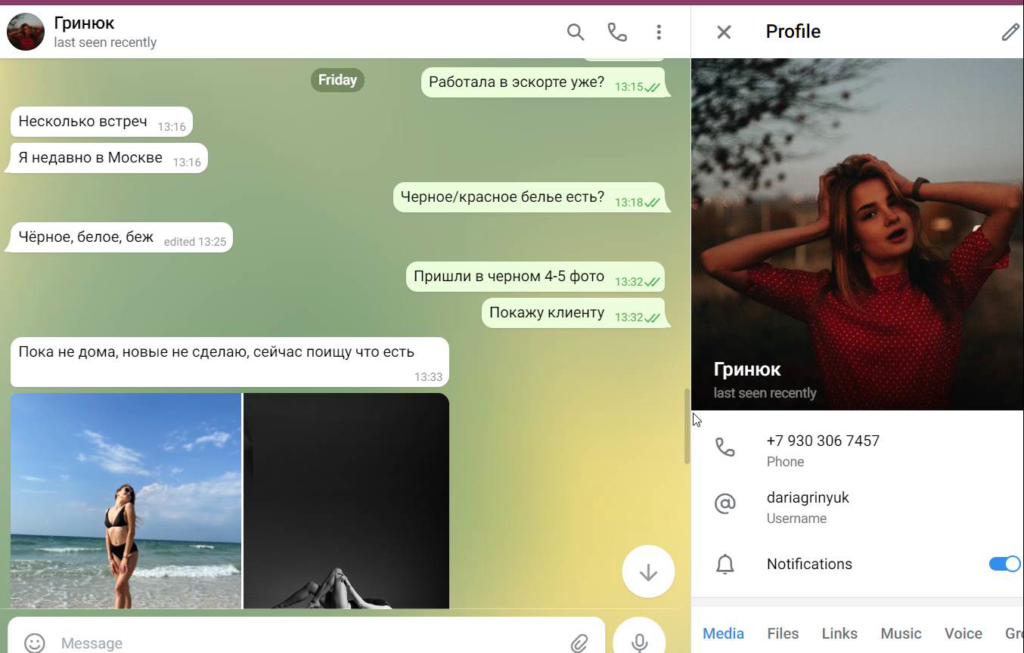Select the Links tab in profile
Screen dimensions: 1024x653
pyautogui.click(x=839, y=633)
